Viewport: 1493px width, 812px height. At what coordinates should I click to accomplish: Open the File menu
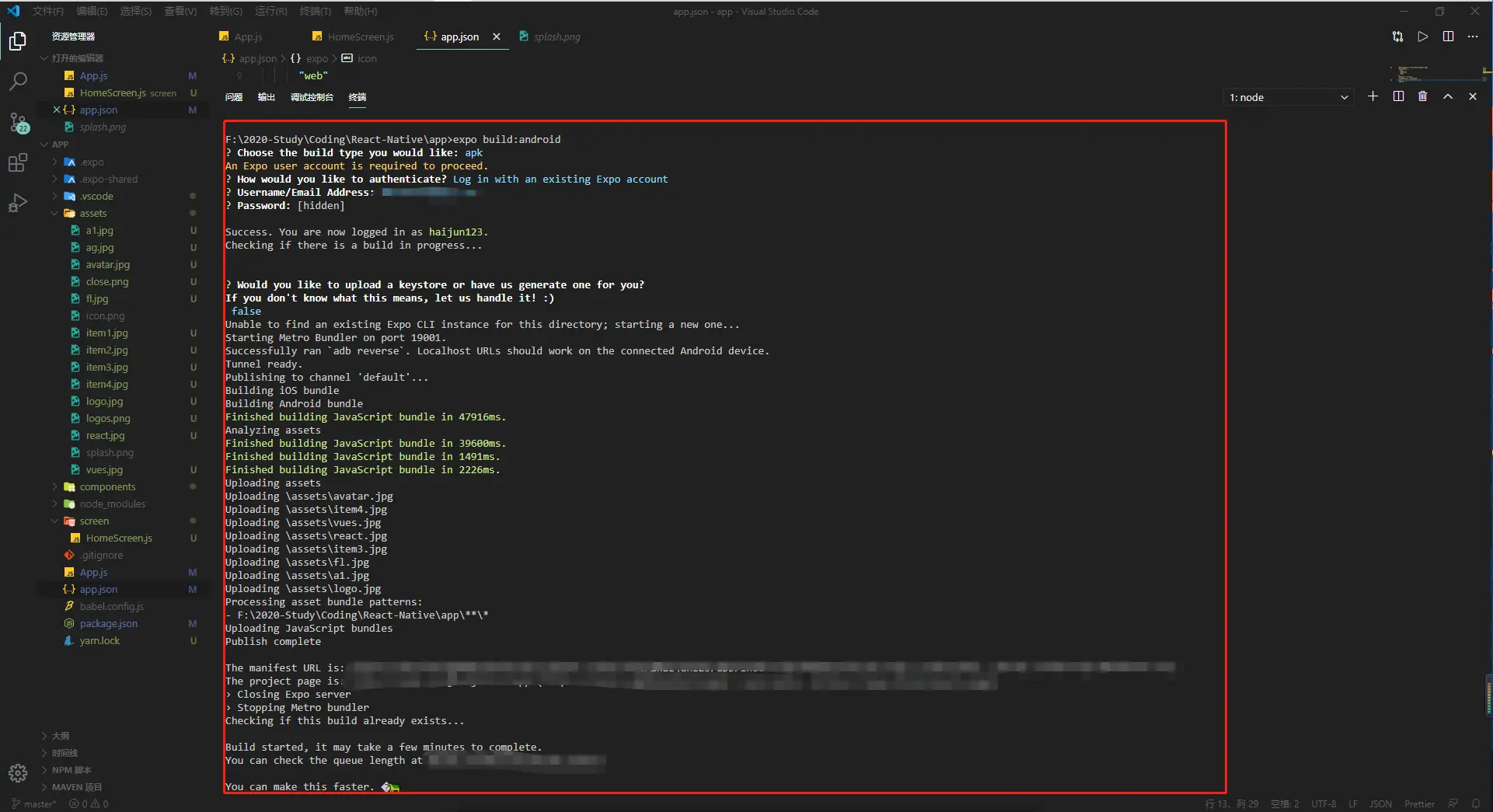(x=48, y=11)
